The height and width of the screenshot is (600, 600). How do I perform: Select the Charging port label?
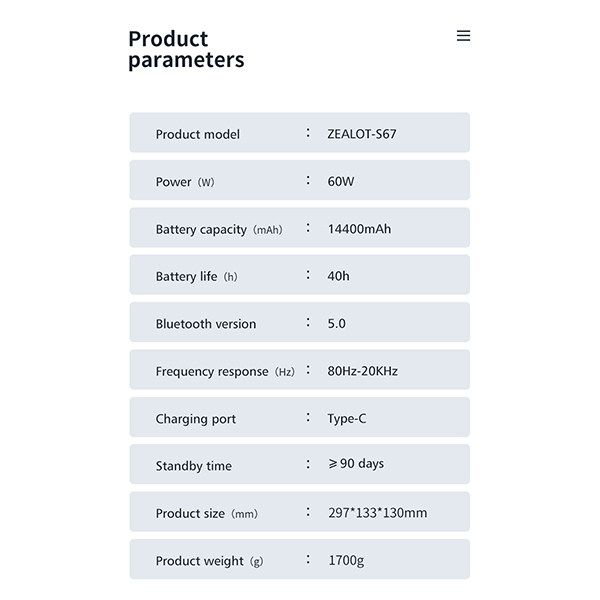coord(196,419)
